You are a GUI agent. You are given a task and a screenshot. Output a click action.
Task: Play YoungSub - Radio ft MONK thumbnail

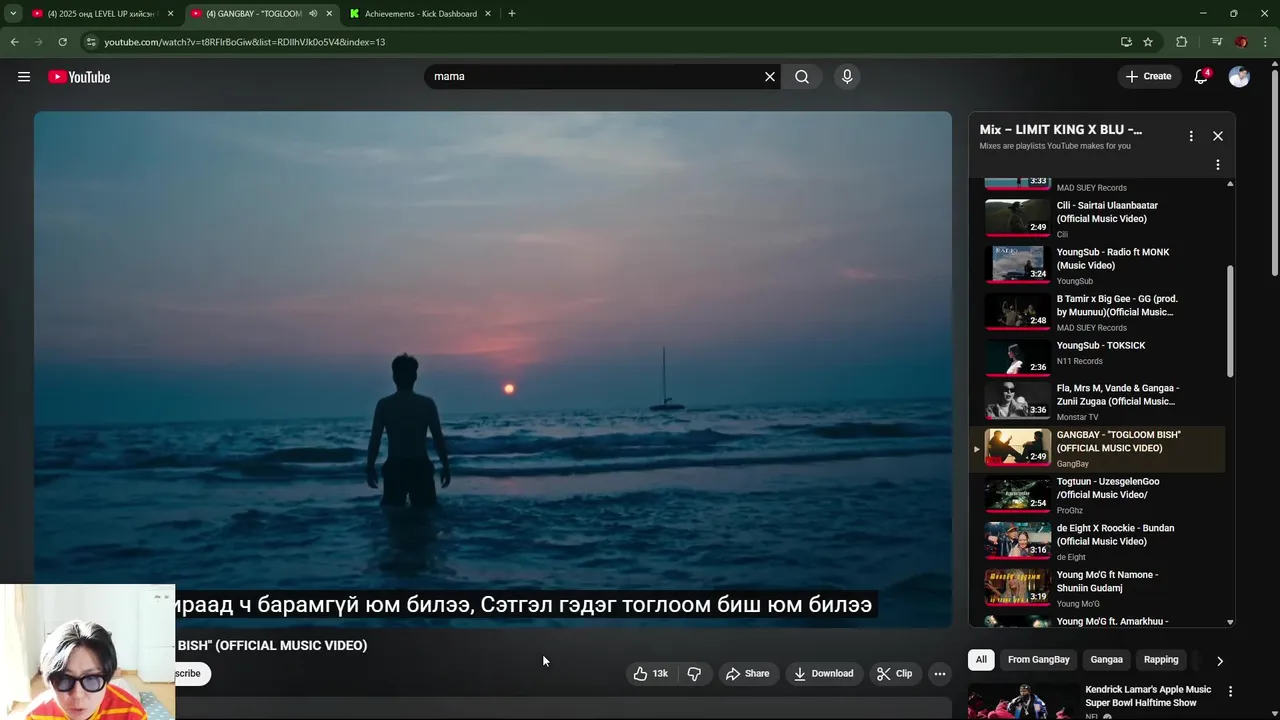pyautogui.click(x=1017, y=264)
